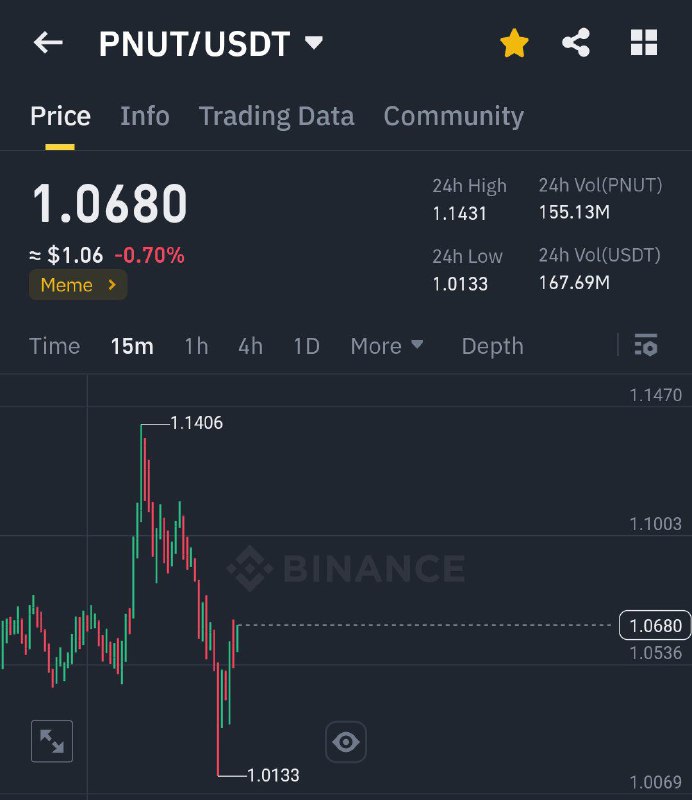Viewport: 692px width, 800px height.
Task: Expand chart to fullscreen
Action: coord(52,741)
